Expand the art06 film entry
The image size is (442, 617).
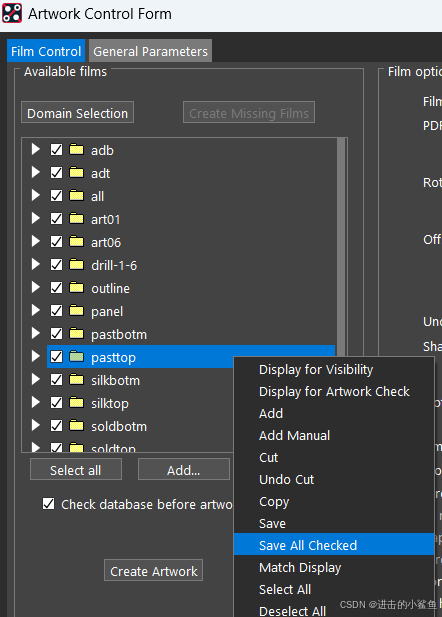pos(36,242)
